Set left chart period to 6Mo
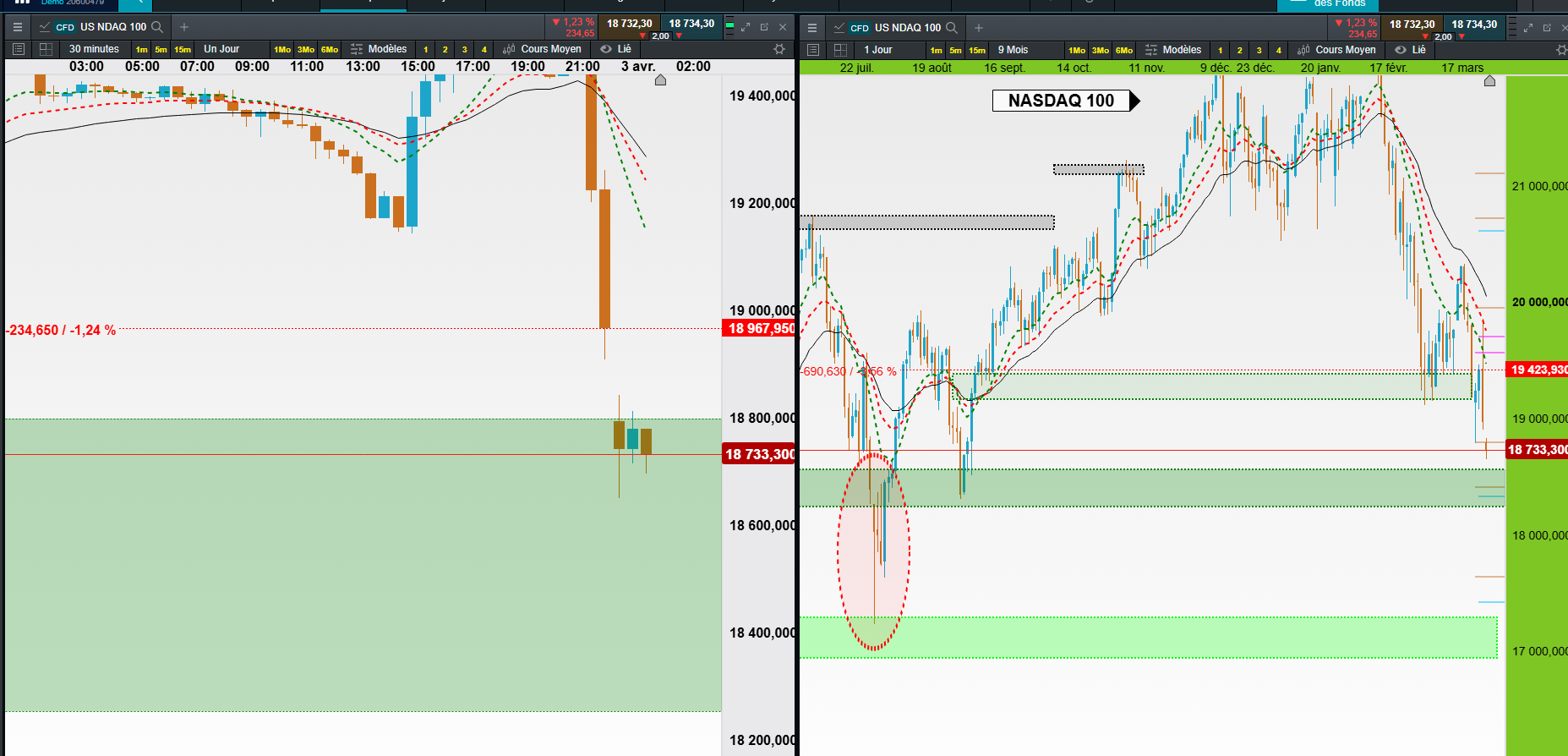Image resolution: width=1568 pixels, height=756 pixels. (x=330, y=49)
